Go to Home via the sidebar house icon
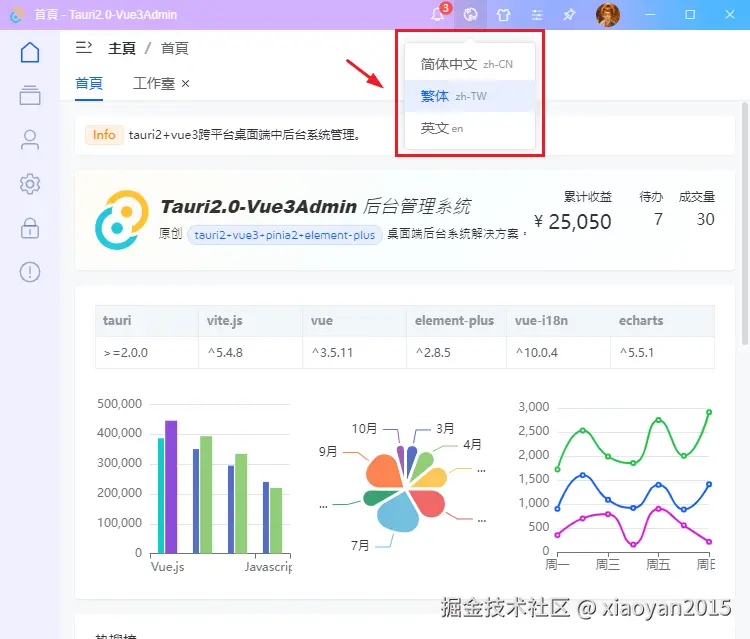This screenshot has width=750, height=639. point(30,52)
